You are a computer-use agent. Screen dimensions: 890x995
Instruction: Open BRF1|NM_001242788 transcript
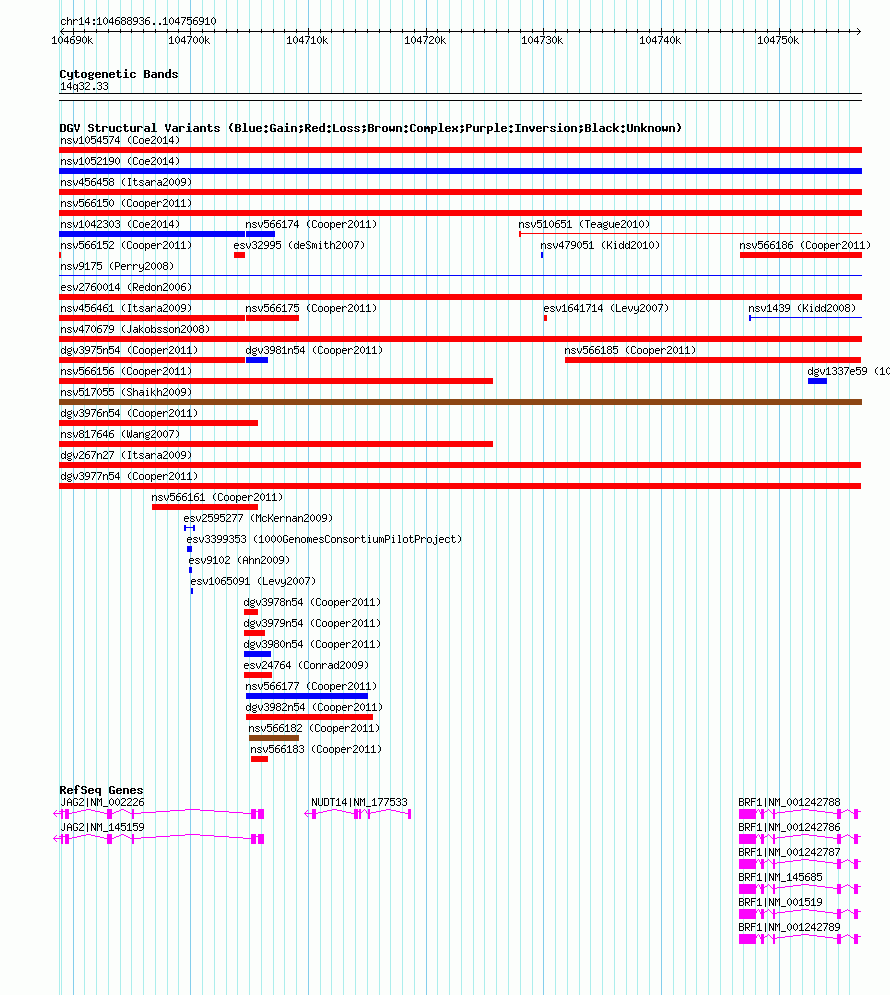789,802
